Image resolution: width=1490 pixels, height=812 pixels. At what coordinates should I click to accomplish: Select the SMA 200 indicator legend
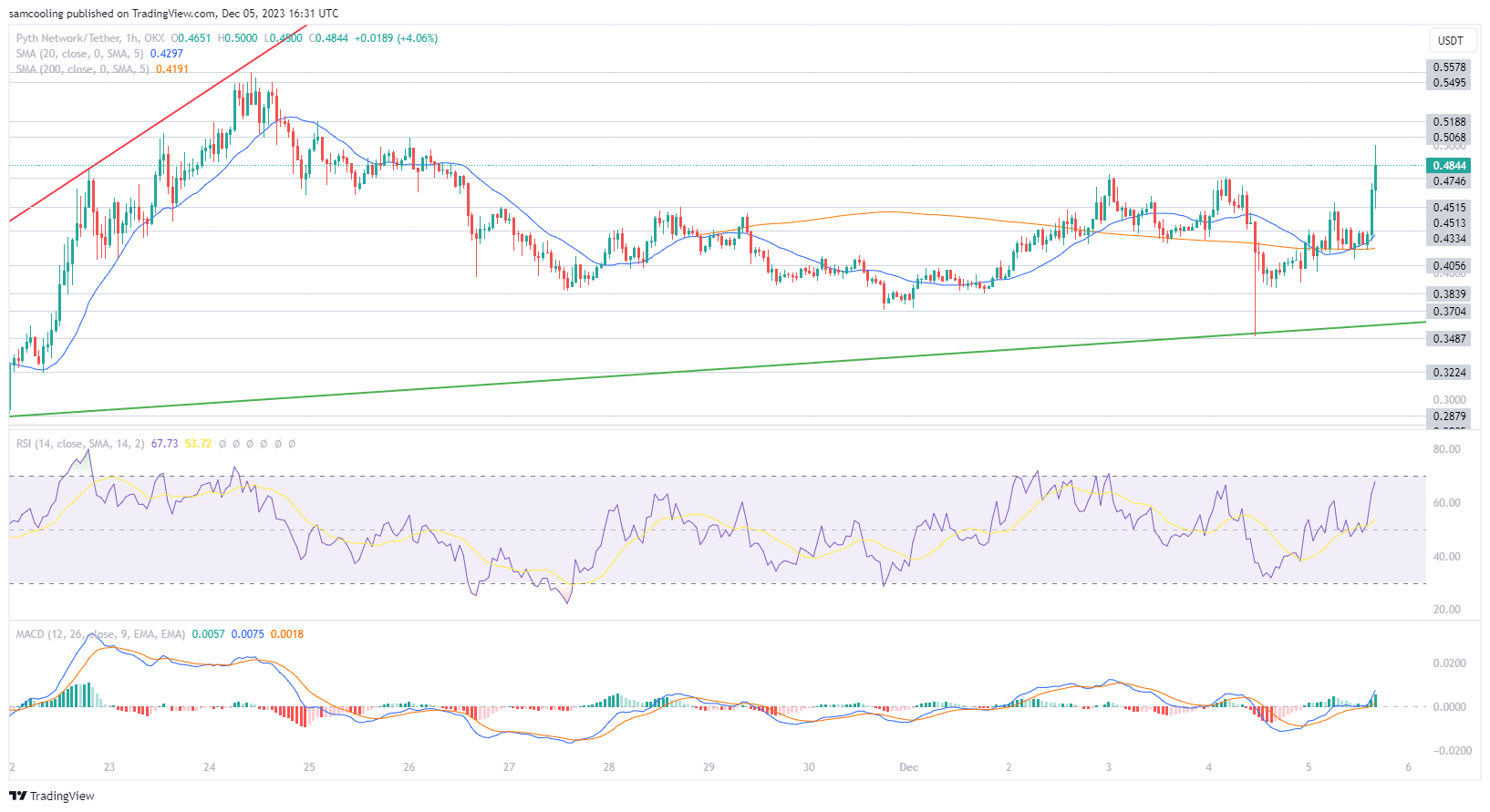(102, 69)
